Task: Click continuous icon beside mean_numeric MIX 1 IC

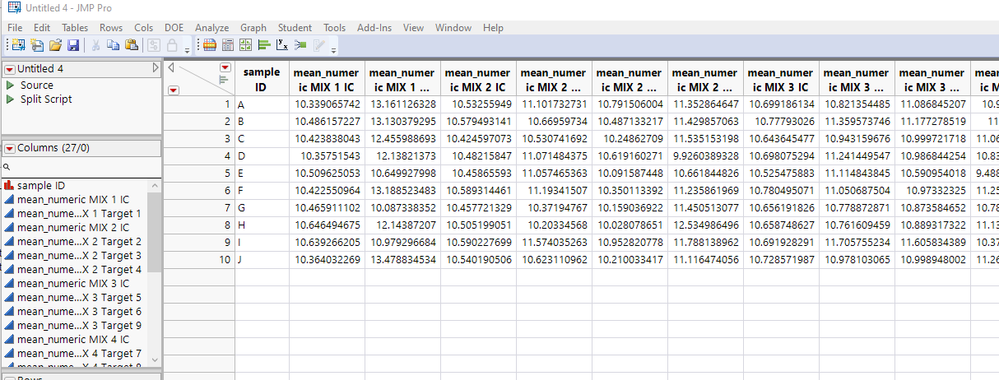Action: coord(9,200)
